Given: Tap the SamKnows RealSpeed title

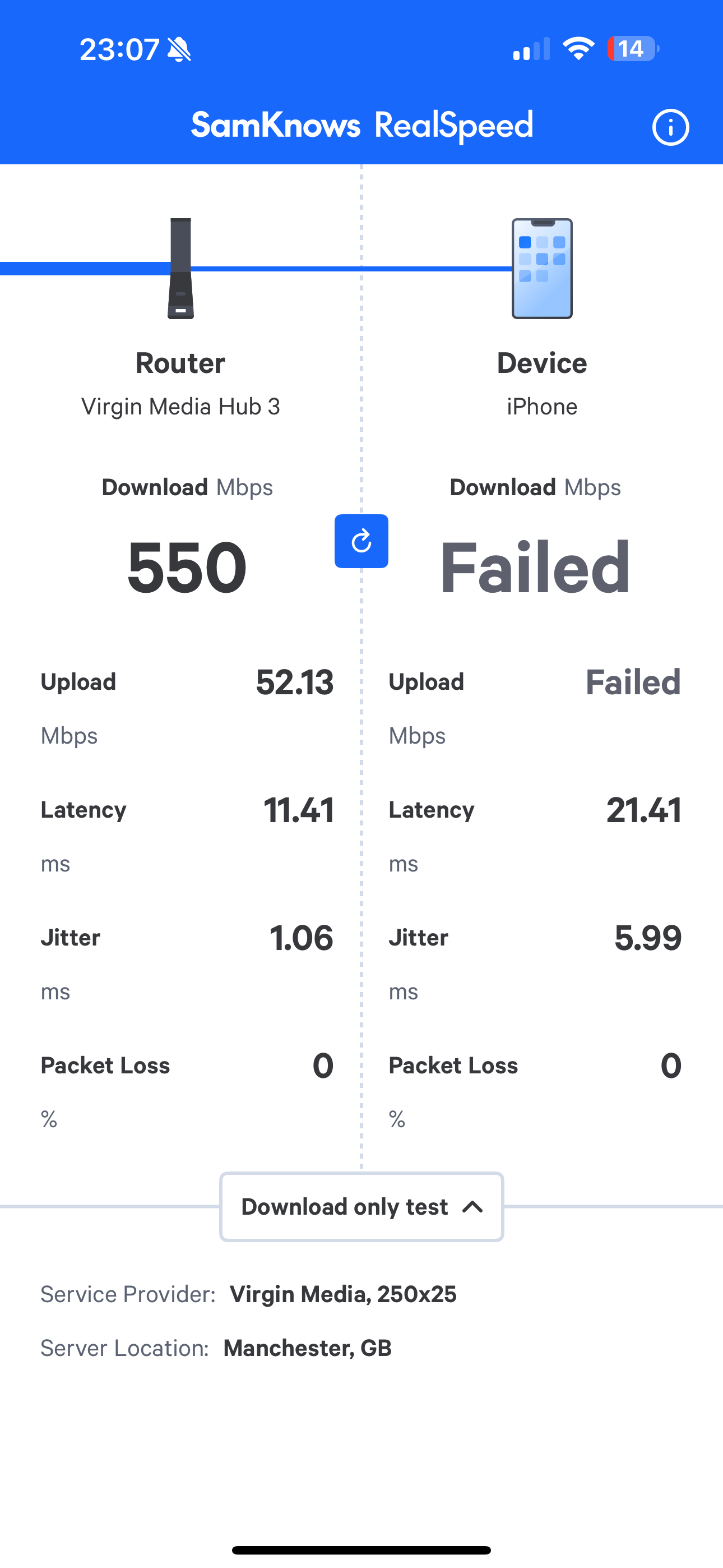Looking at the screenshot, I should point(362,126).
